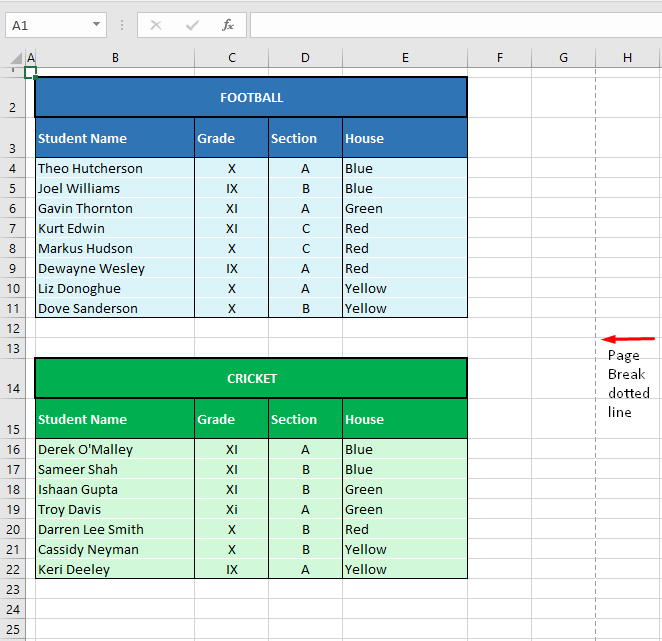Select column E header
The height and width of the screenshot is (641, 662).
pyautogui.click(x=405, y=58)
